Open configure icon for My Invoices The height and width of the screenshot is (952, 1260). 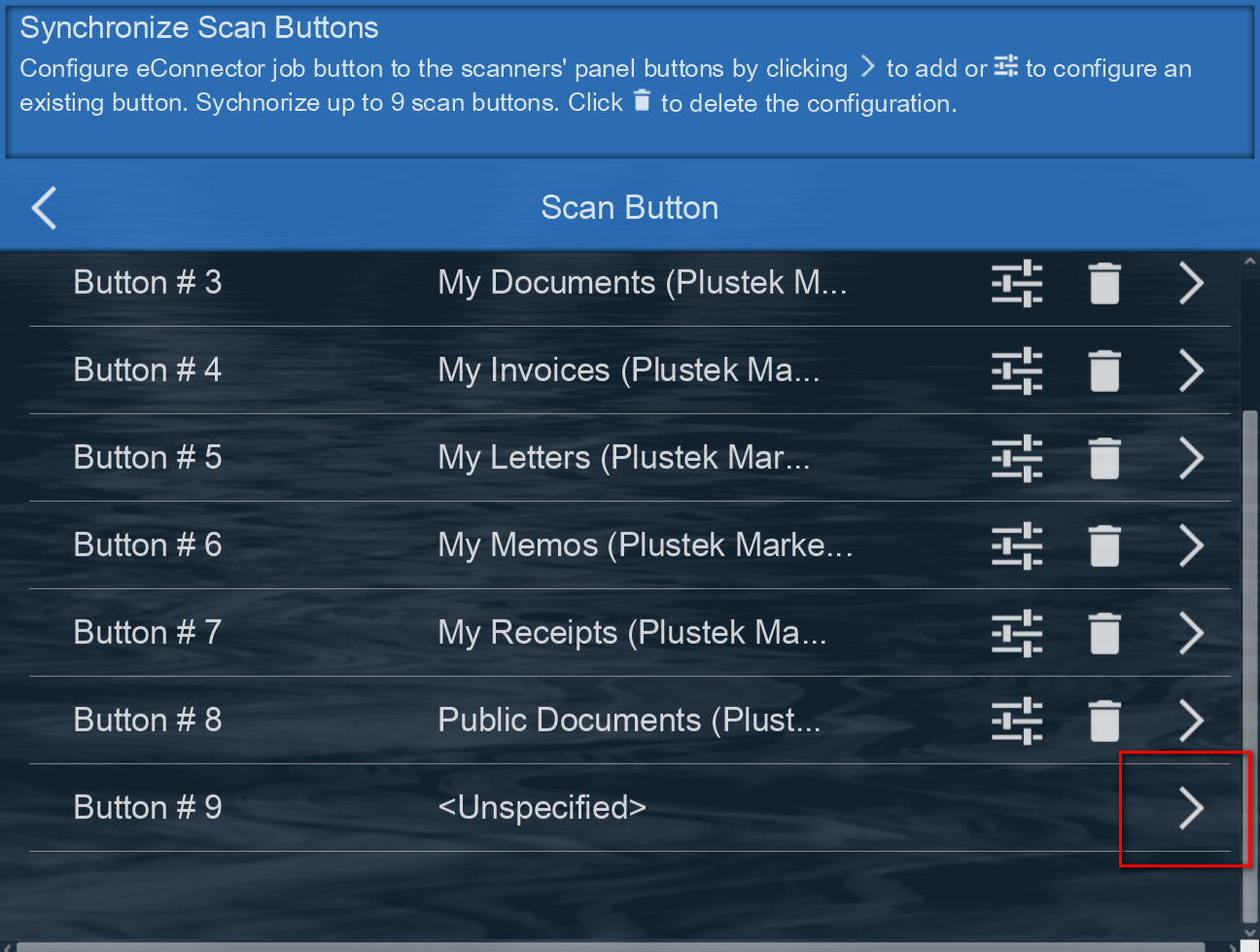point(1017,371)
